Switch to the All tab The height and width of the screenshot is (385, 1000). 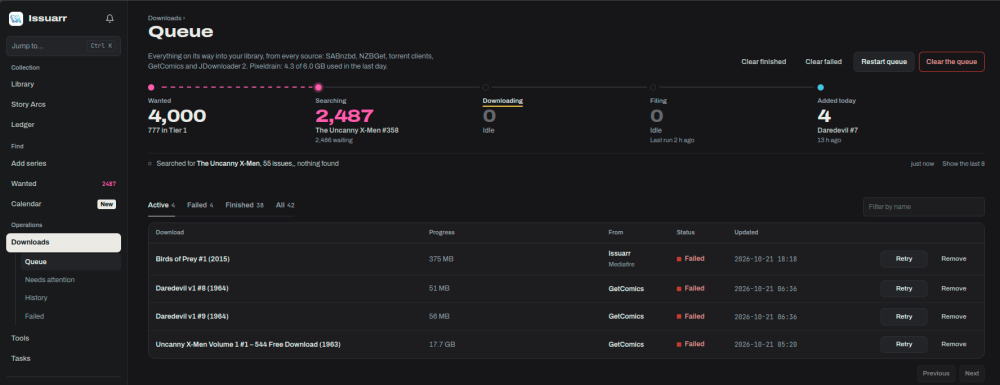(285, 205)
